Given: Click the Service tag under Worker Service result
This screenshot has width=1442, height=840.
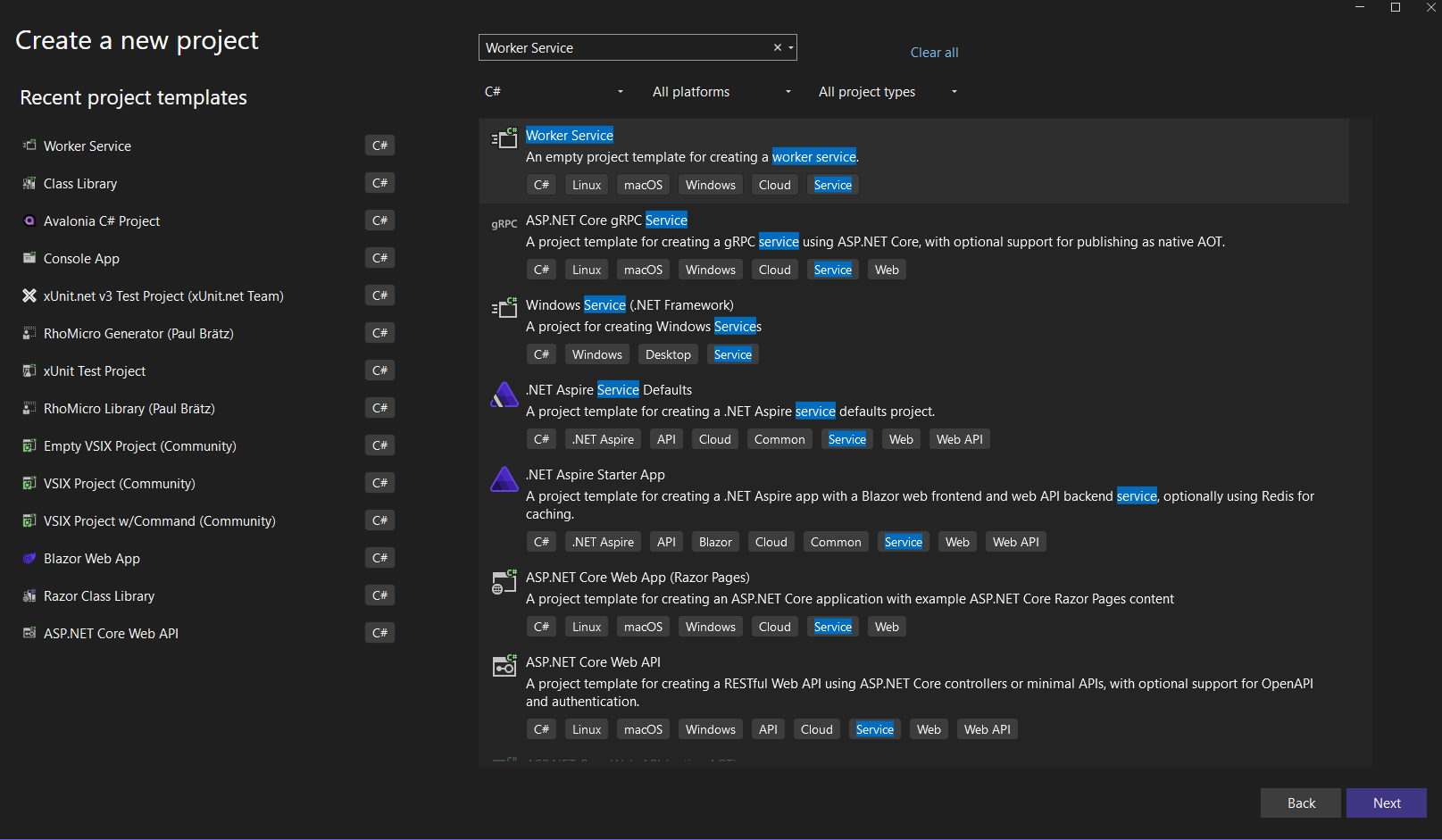Looking at the screenshot, I should click(832, 185).
